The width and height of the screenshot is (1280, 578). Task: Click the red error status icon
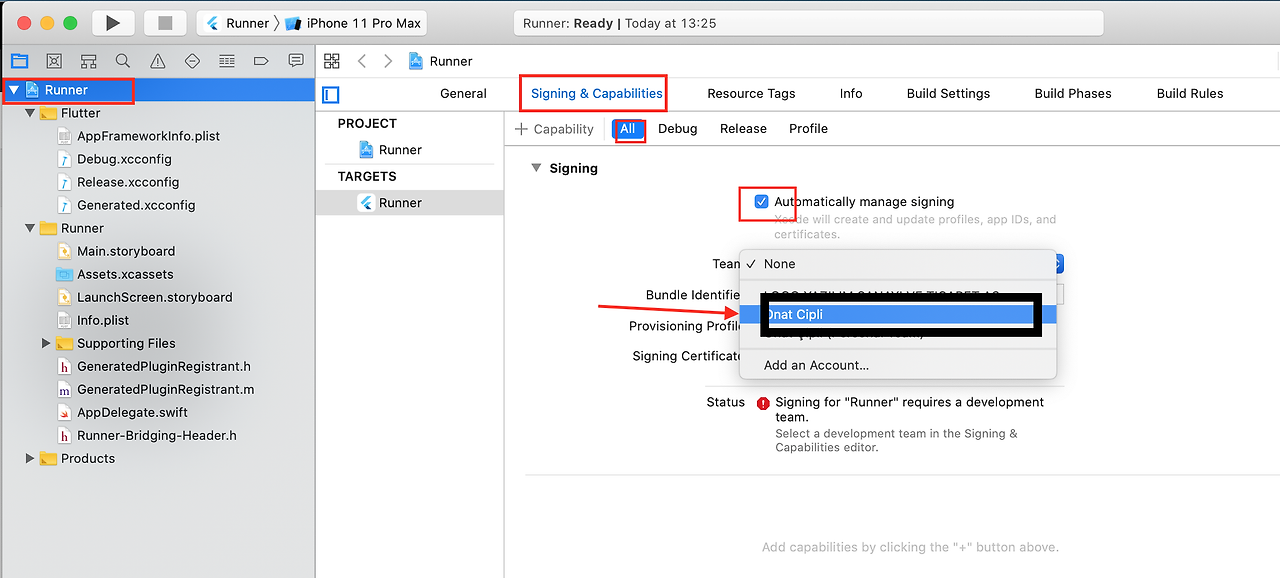(x=763, y=403)
